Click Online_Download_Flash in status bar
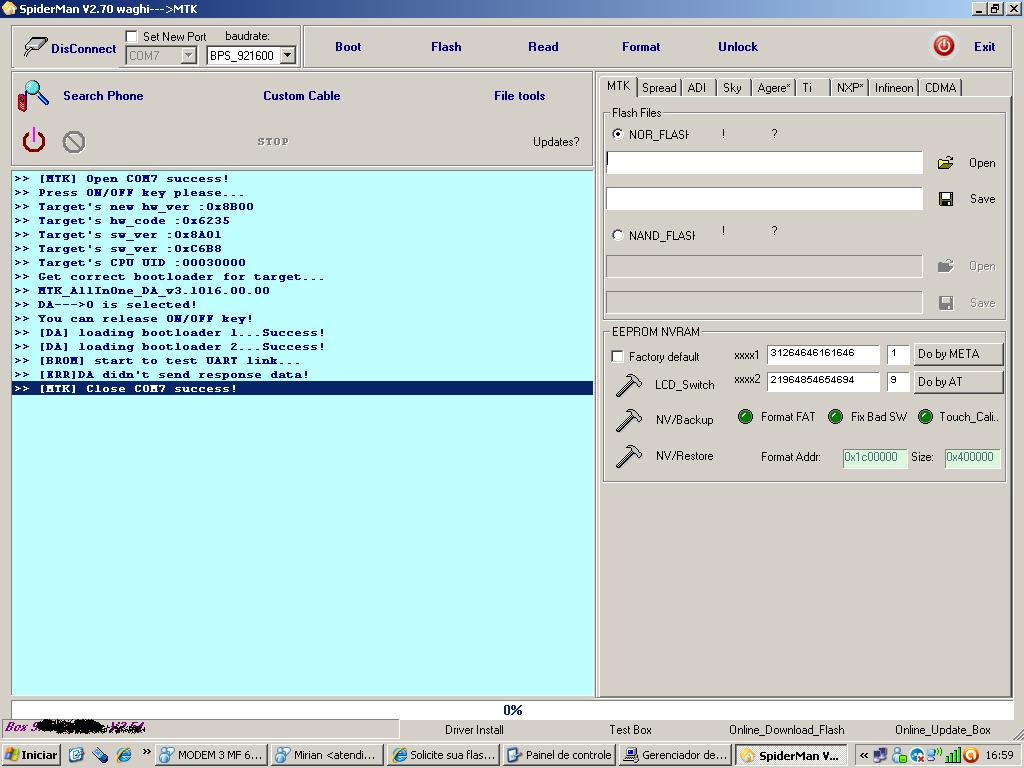Viewport: 1024px width, 768px height. pos(786,729)
